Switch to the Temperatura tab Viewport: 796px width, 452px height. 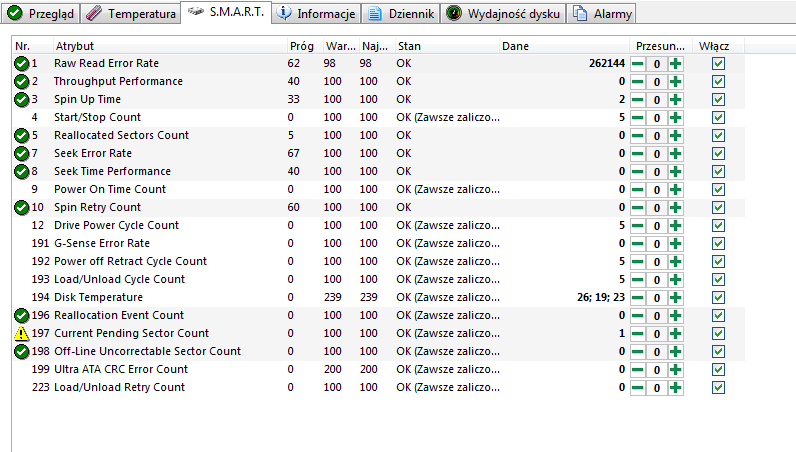tap(130, 14)
